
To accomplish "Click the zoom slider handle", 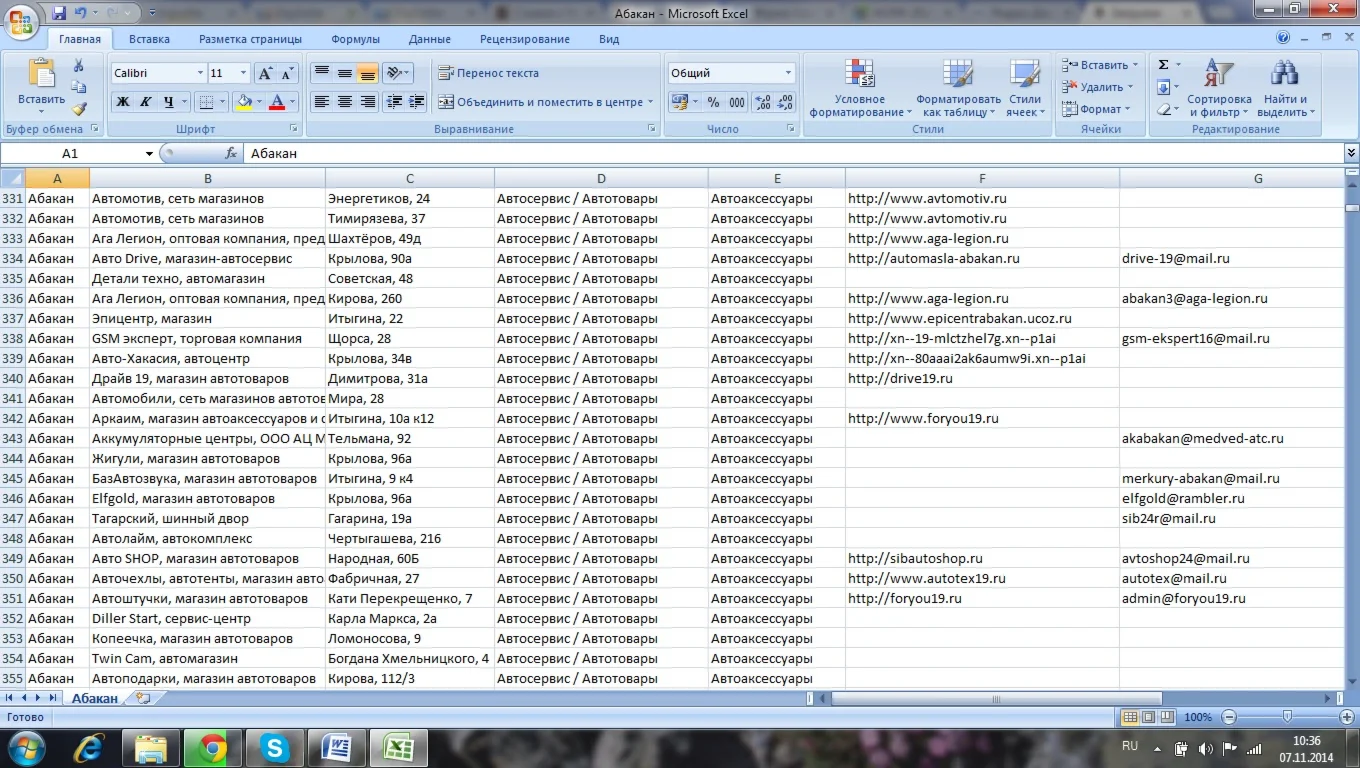I will tap(1286, 717).
